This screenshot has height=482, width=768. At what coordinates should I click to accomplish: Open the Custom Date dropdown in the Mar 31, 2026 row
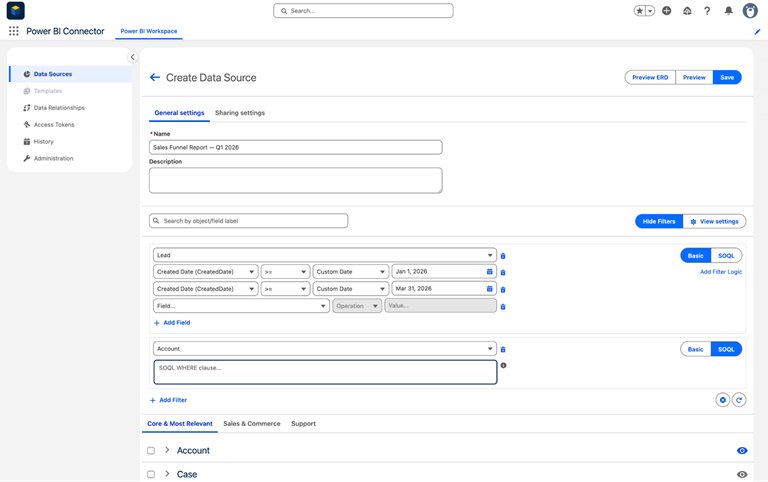pyautogui.click(x=351, y=289)
